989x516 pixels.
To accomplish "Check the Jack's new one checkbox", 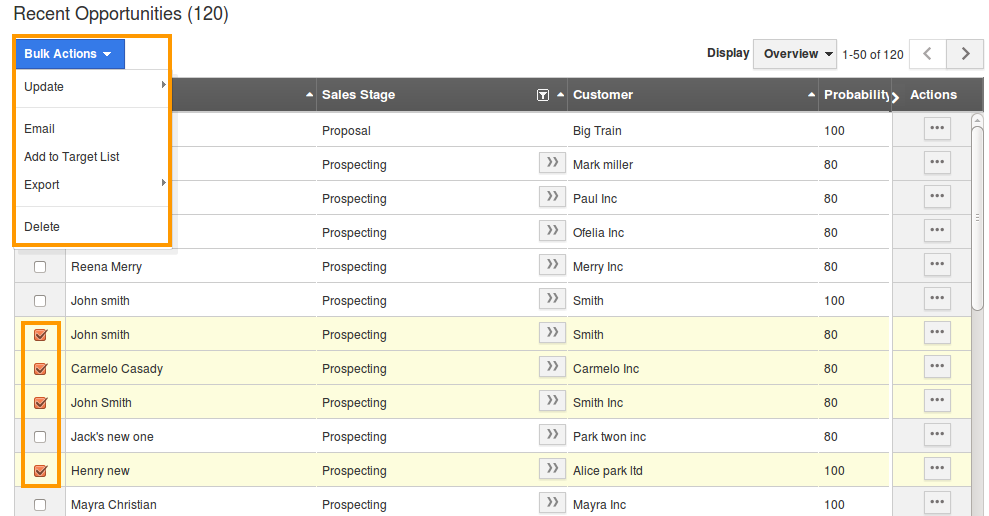I will (x=40, y=437).
